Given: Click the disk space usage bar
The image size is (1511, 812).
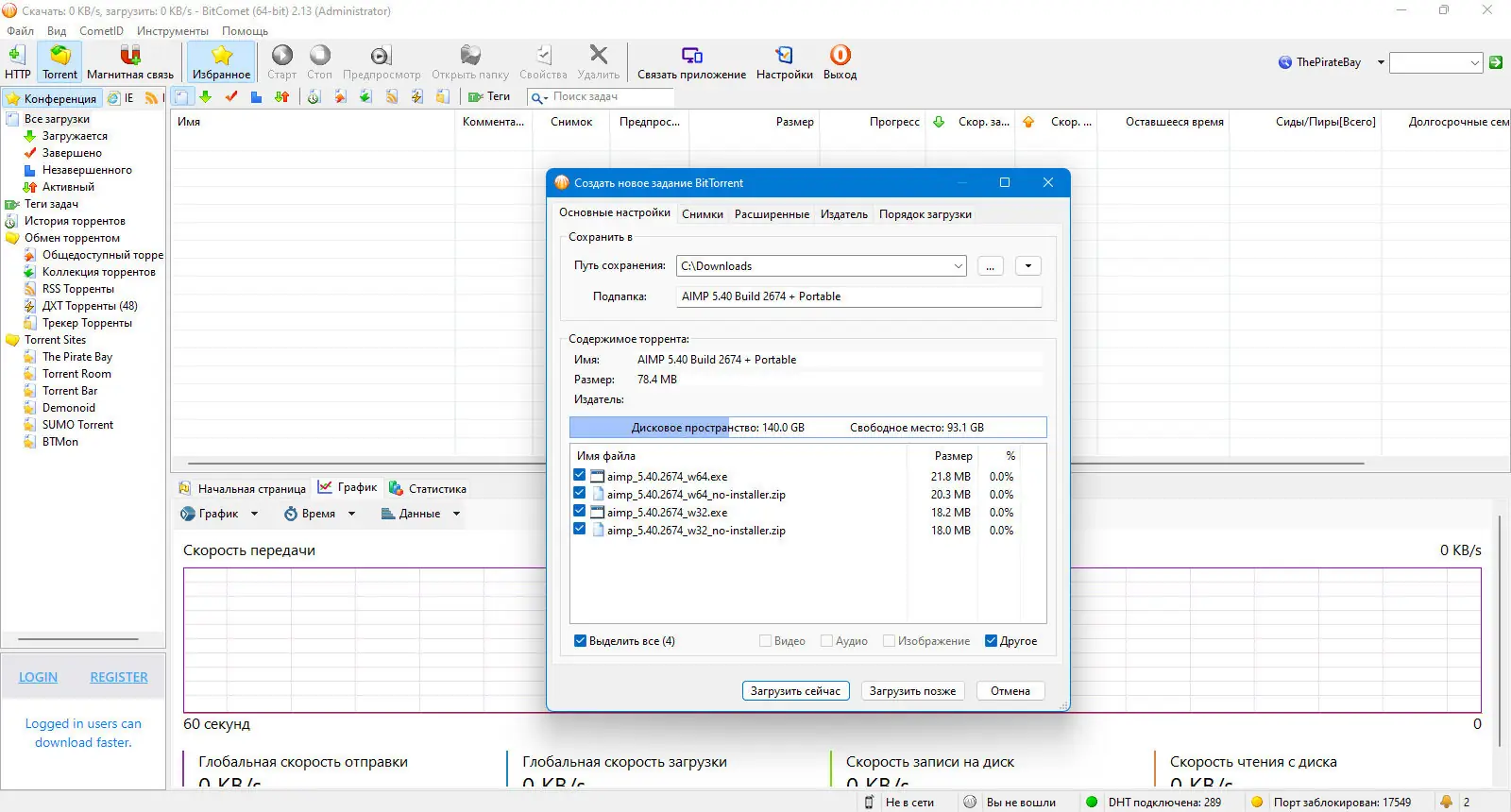Looking at the screenshot, I should pyautogui.click(x=807, y=428).
